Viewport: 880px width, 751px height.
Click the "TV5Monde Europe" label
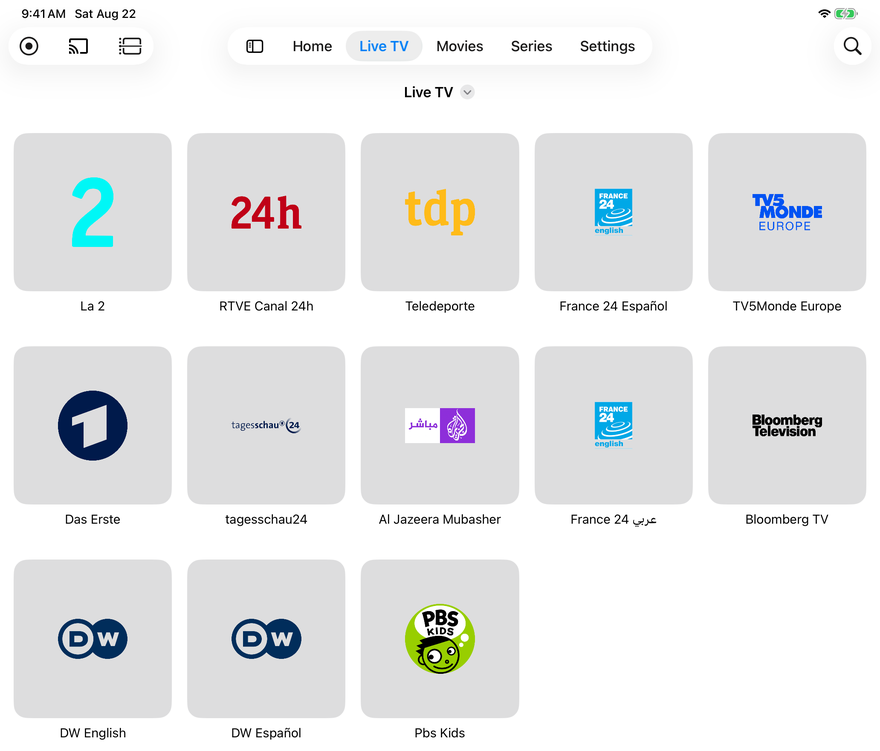787,306
